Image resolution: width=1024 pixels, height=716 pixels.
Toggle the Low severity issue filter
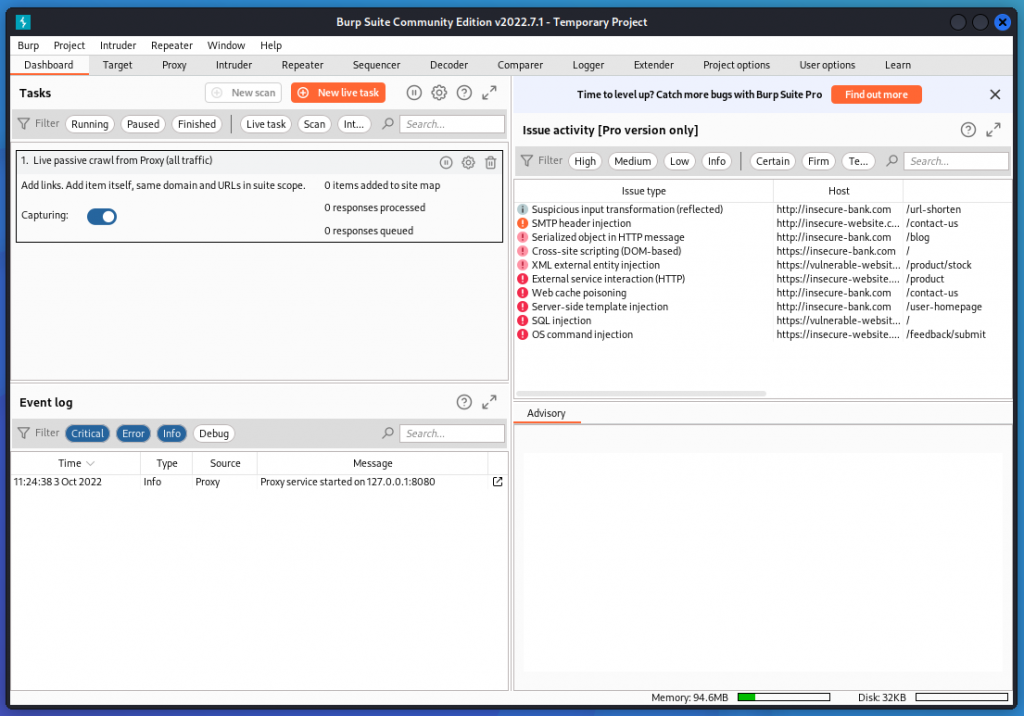pyautogui.click(x=679, y=161)
